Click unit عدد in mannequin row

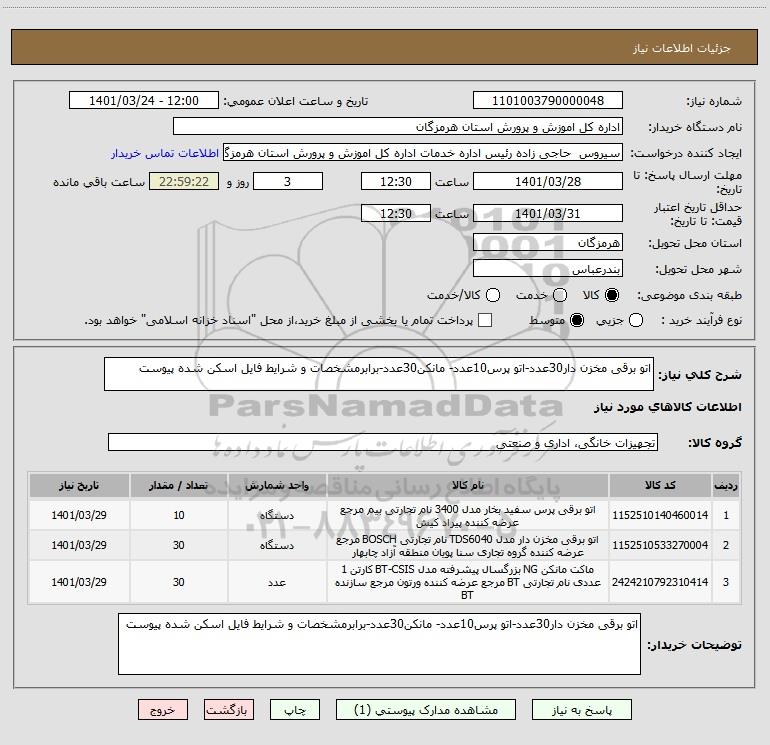point(277,582)
